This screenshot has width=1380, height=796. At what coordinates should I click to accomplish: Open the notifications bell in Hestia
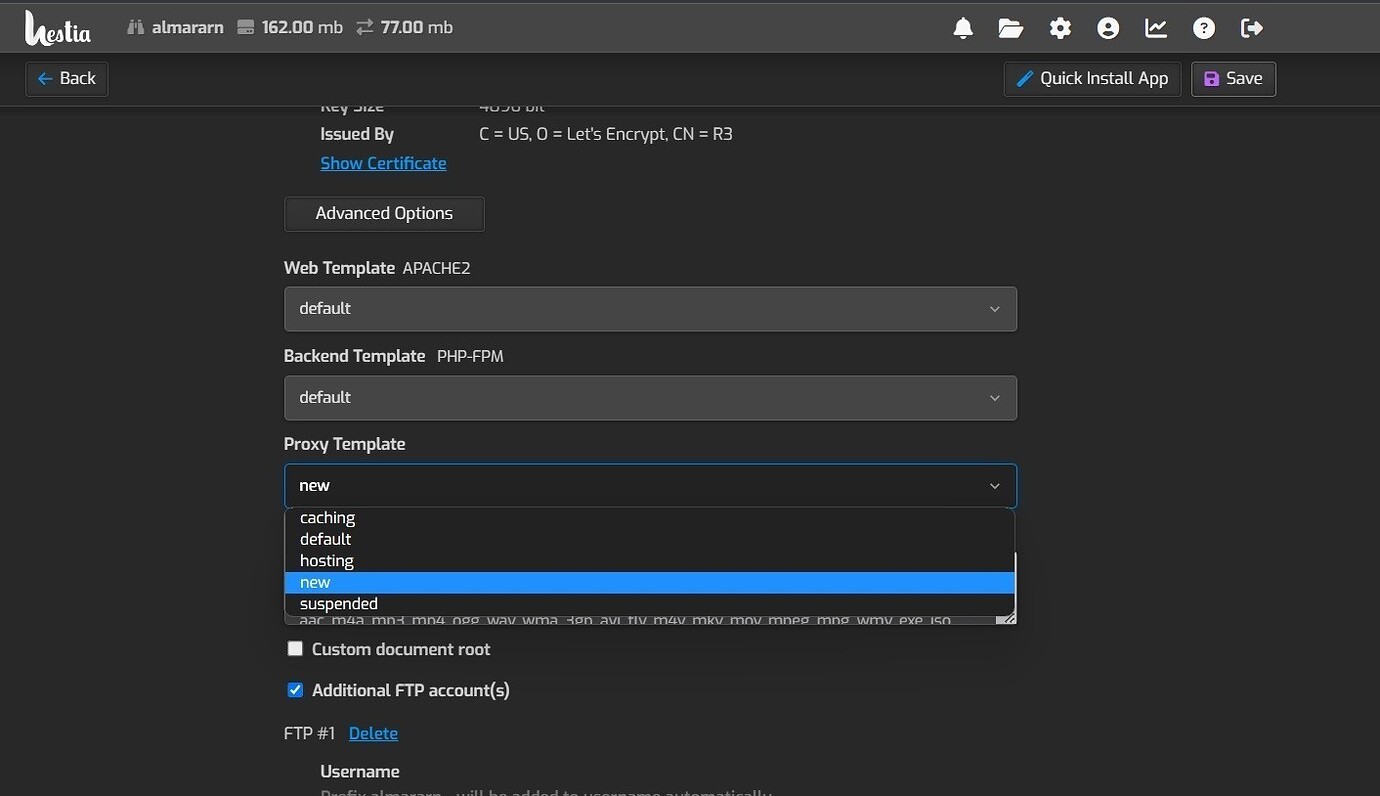962,27
